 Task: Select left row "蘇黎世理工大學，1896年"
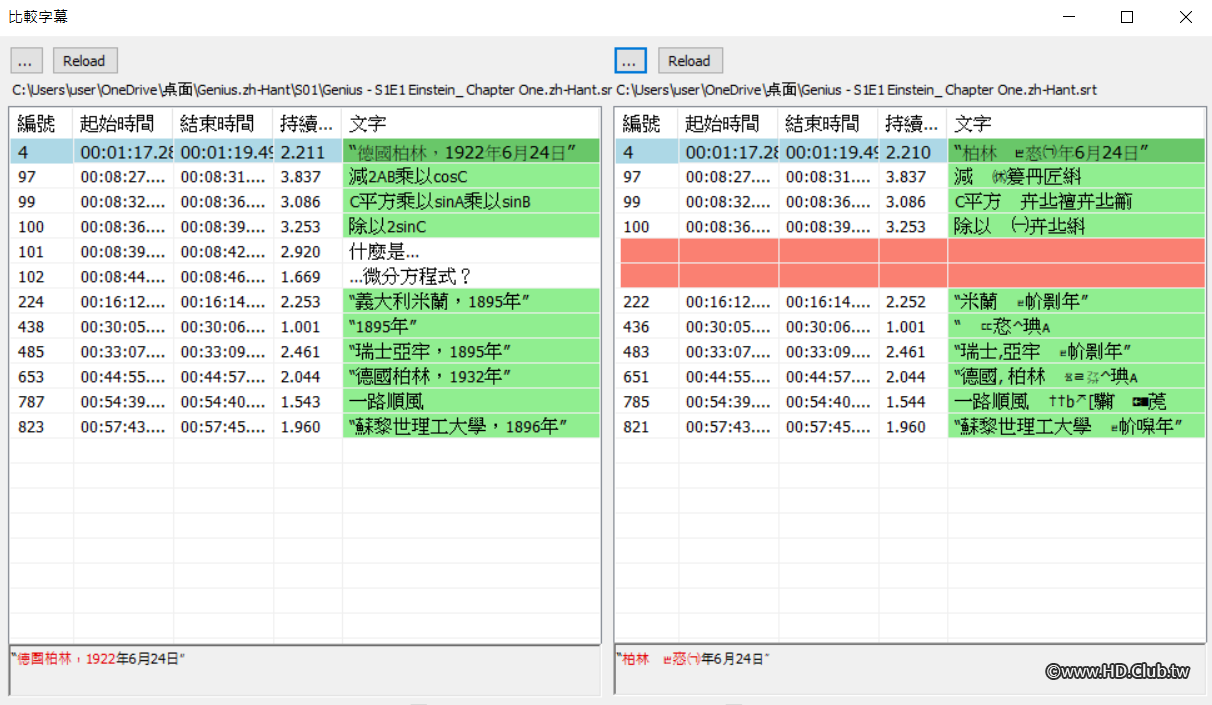pyautogui.click(x=305, y=427)
